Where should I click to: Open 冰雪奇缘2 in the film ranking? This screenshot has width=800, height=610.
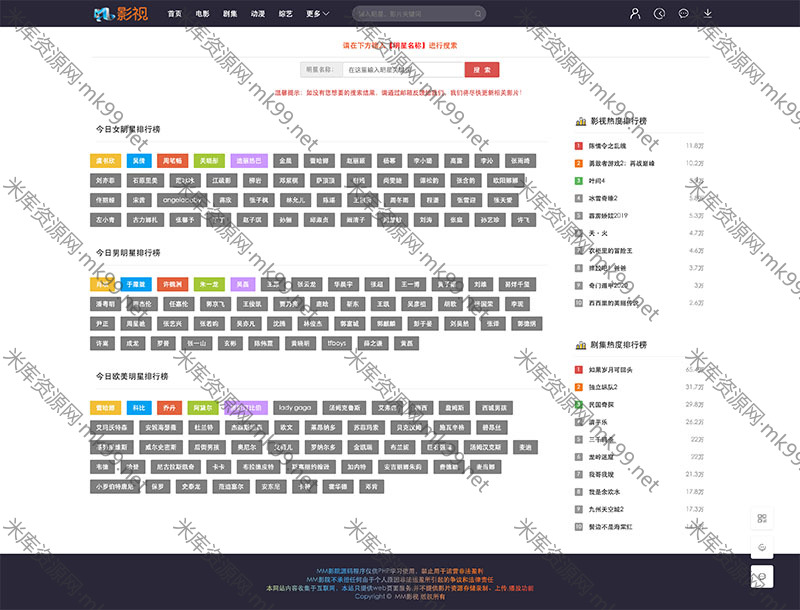coord(603,198)
